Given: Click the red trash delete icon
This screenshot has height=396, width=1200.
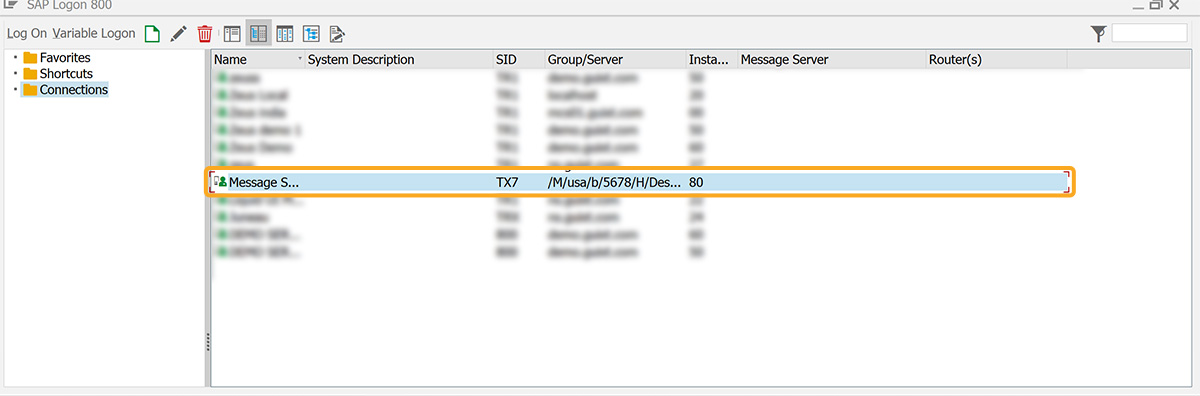Looking at the screenshot, I should [205, 34].
